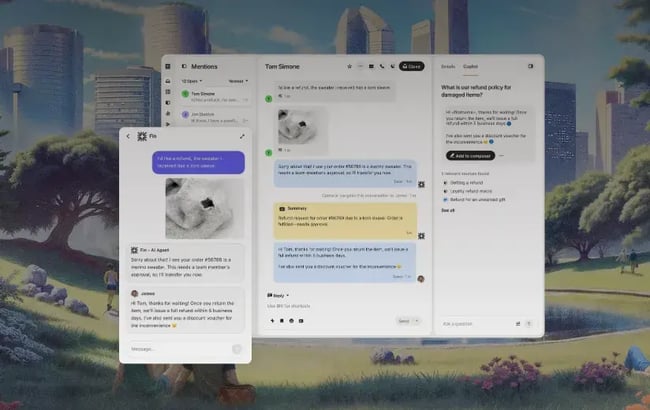Open the 'Refund for an unwanted gift' source
The height and width of the screenshot is (410, 650).
(477, 199)
